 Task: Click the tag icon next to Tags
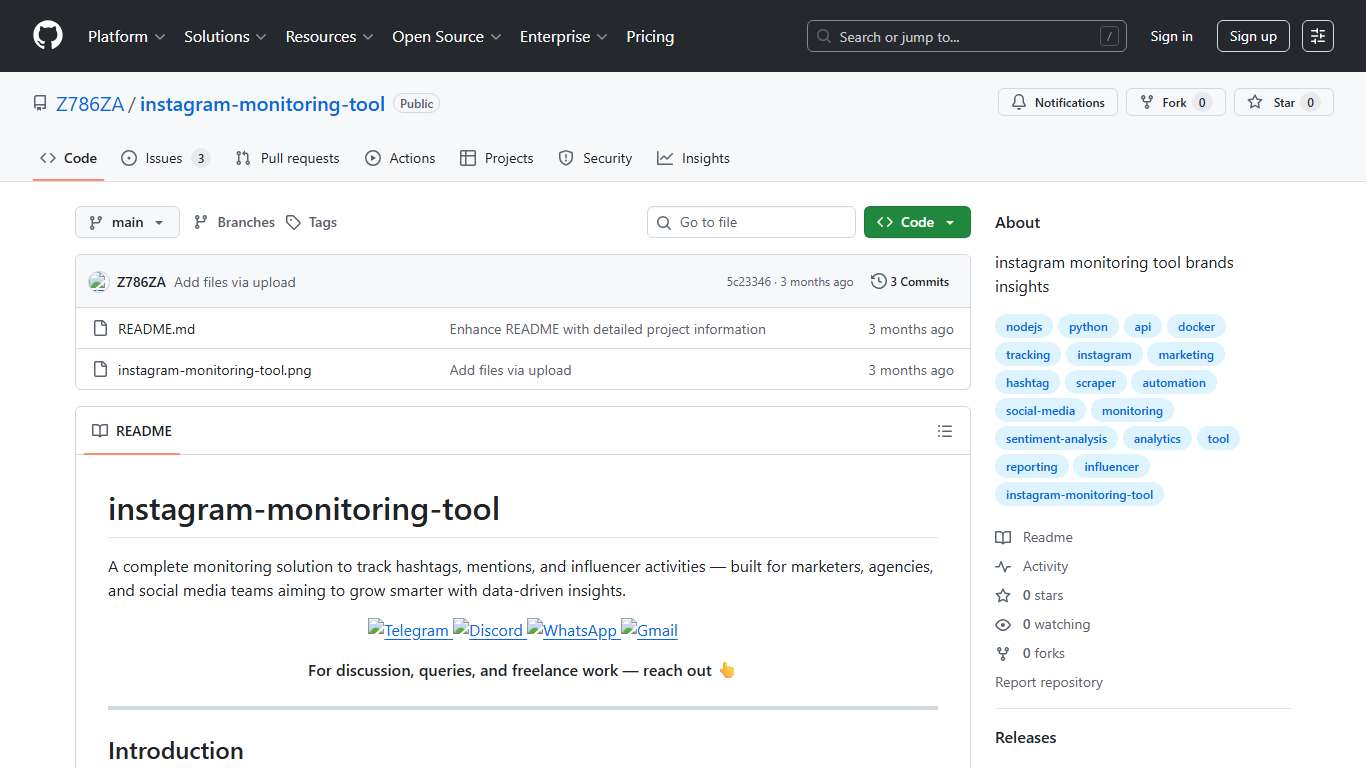(x=293, y=221)
